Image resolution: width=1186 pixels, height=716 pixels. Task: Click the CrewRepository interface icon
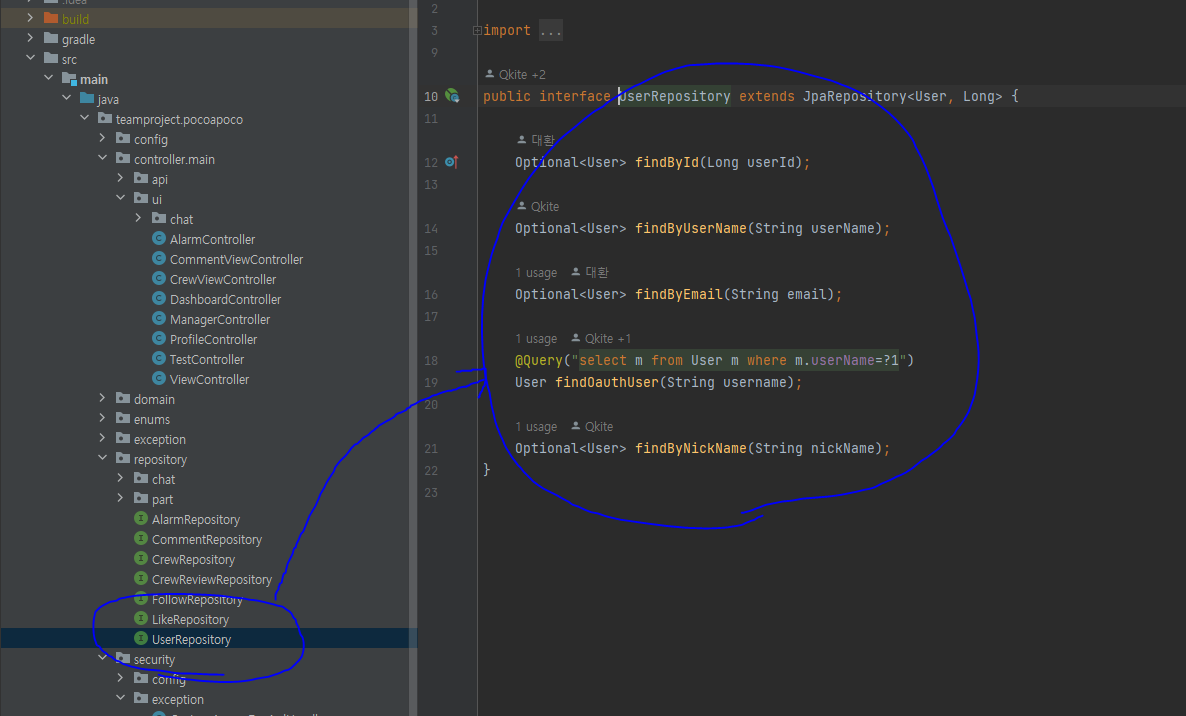coord(141,559)
